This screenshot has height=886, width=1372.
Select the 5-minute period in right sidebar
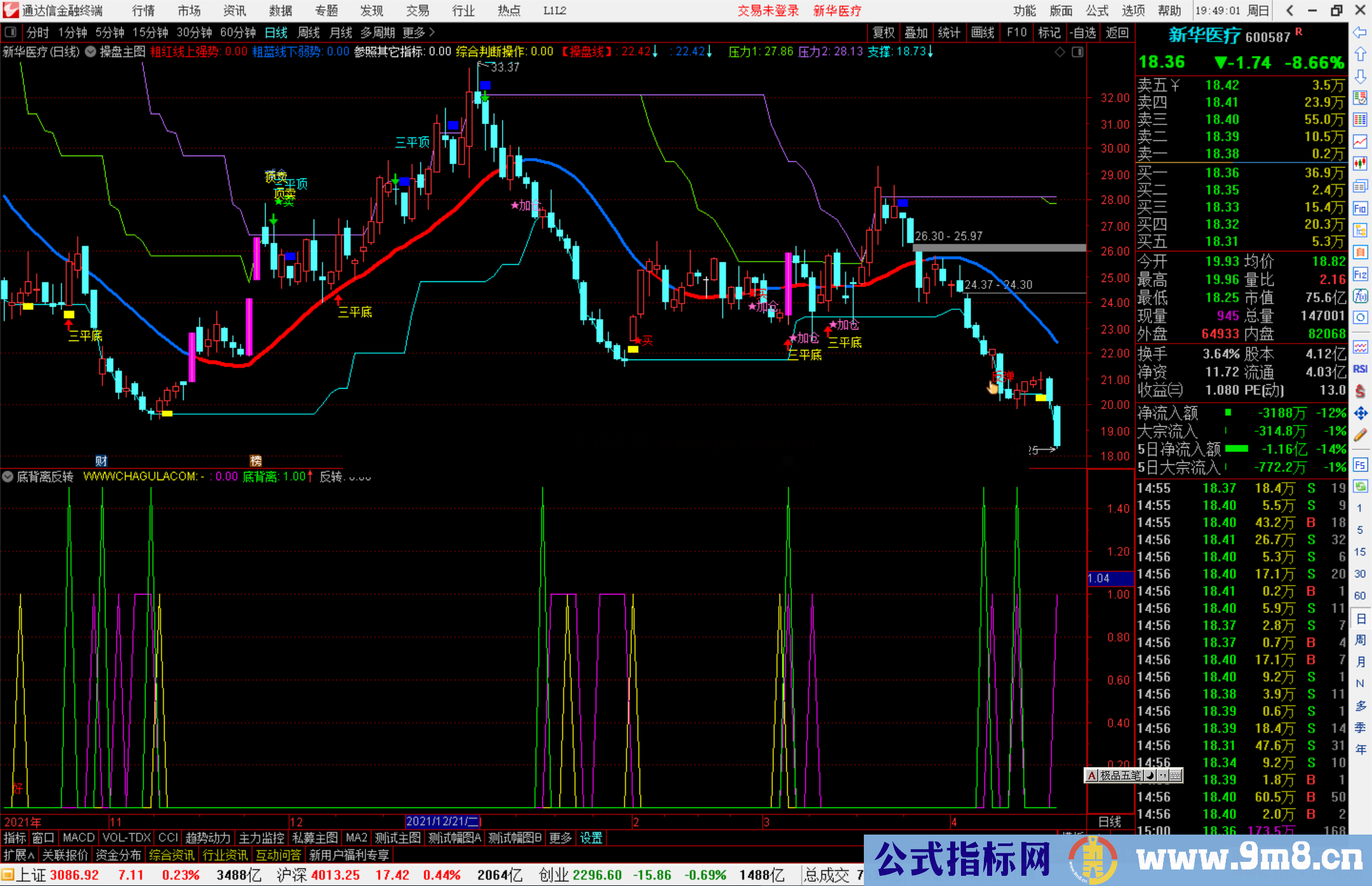click(1359, 530)
